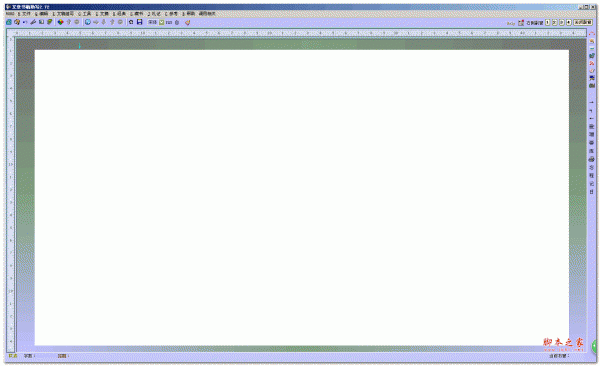Click the gray down arrow in toolbar
This screenshot has width=600, height=366.
click(x=104, y=22)
